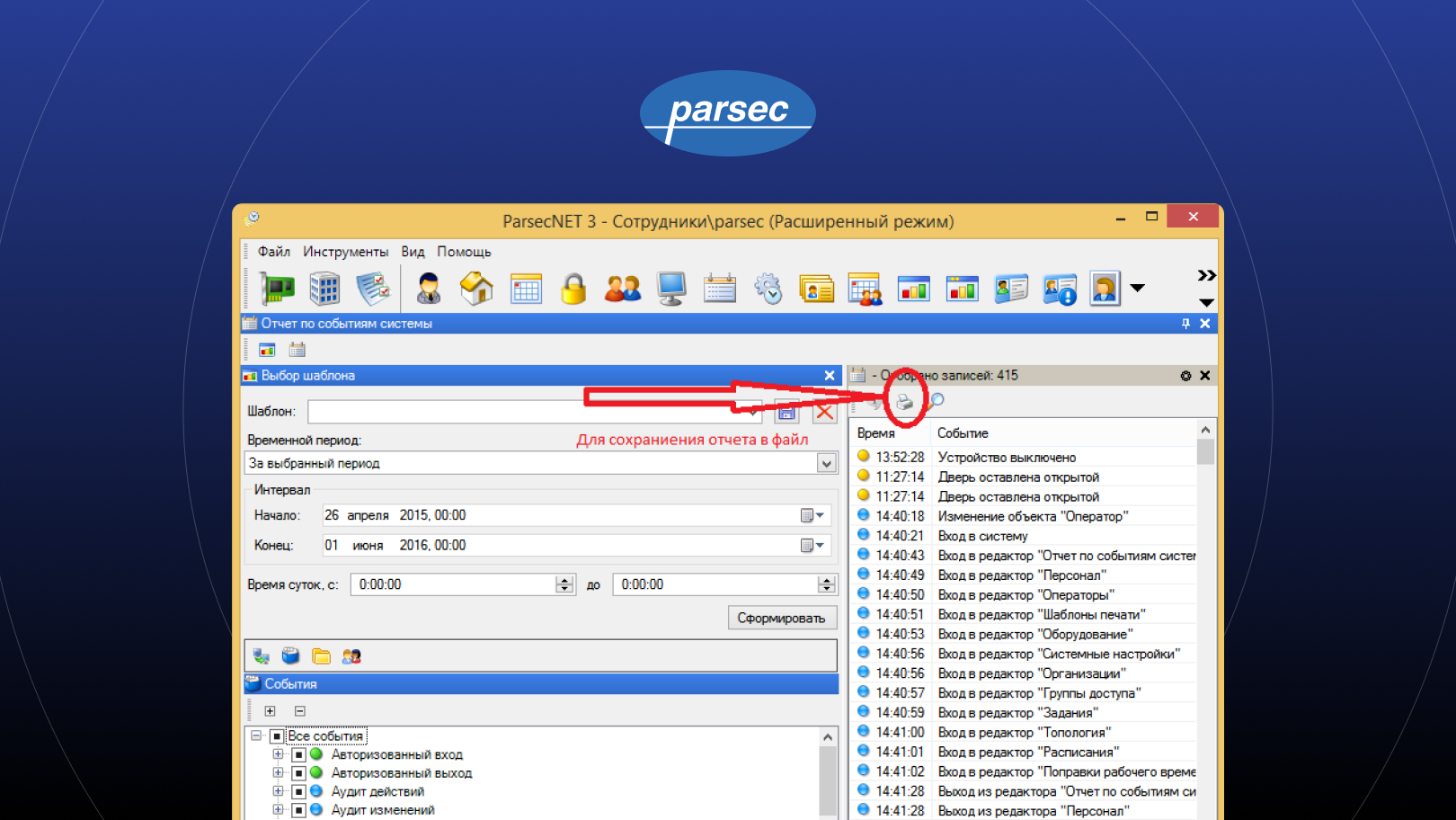This screenshot has height=820, width=1456.
Task: Click the lock security icon
Action: (x=573, y=289)
